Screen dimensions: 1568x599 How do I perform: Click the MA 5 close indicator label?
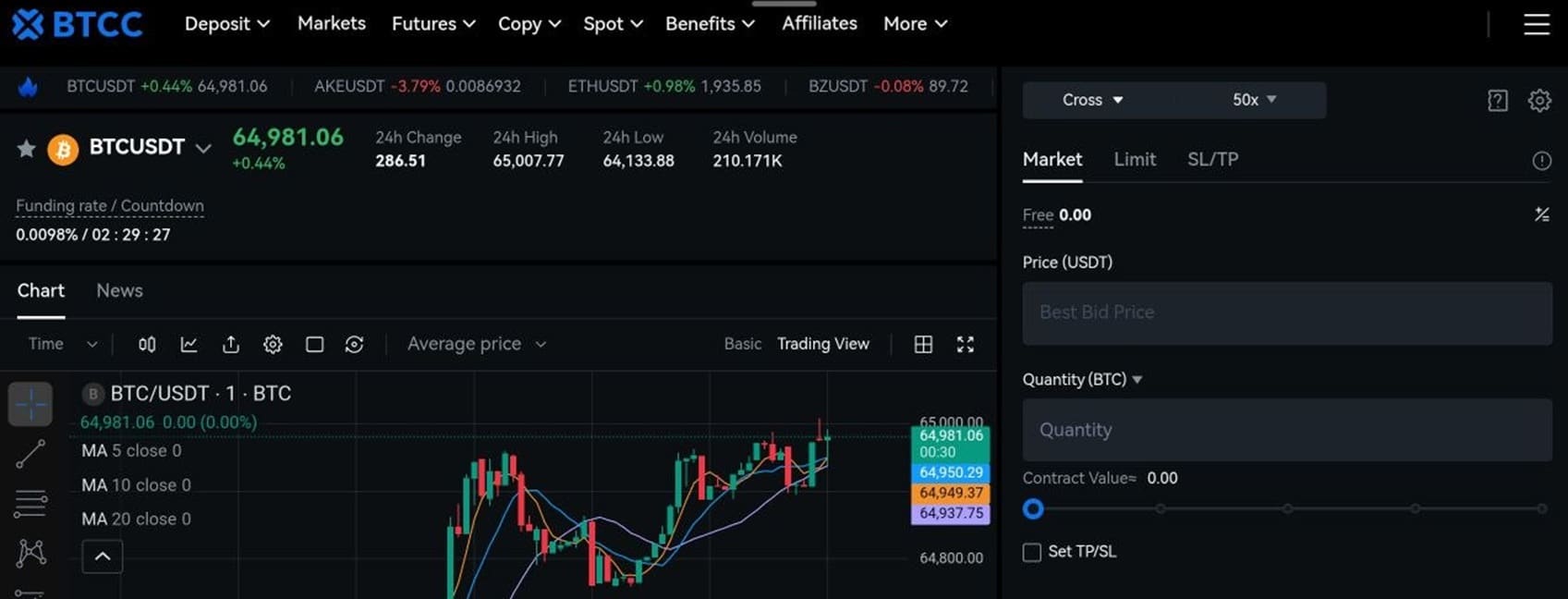click(x=131, y=451)
